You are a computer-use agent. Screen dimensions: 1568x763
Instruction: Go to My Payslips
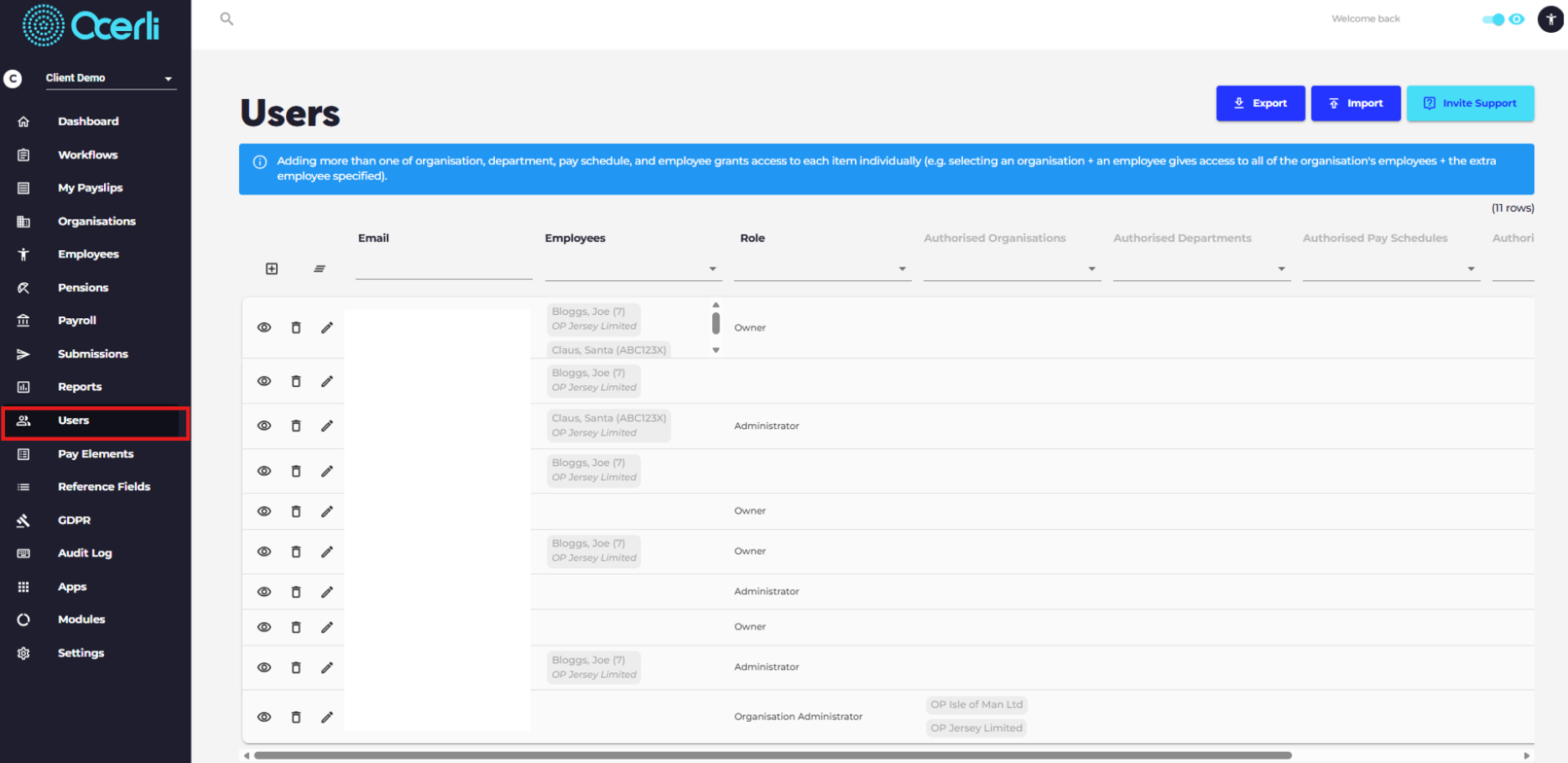pos(90,188)
